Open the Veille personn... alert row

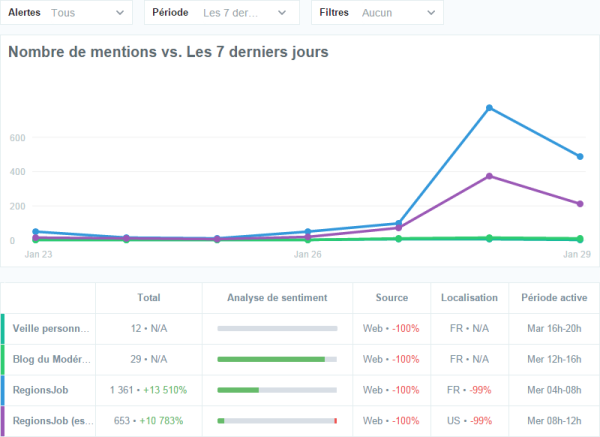click(52, 329)
